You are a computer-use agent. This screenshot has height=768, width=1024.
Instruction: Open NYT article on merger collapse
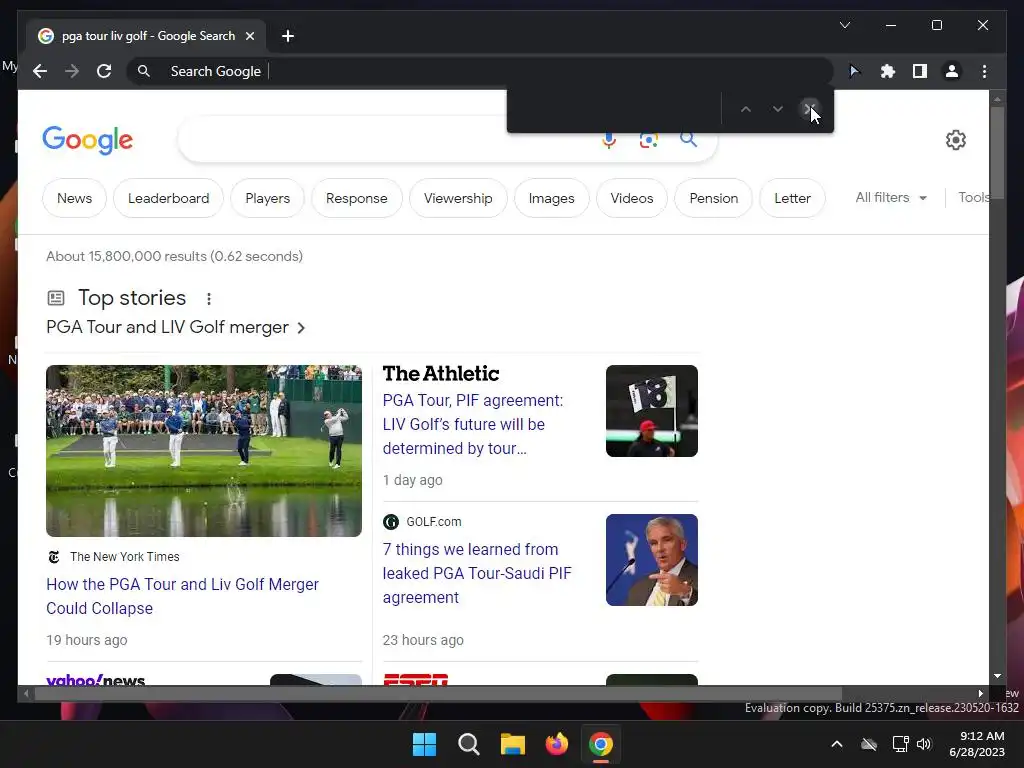tap(182, 596)
